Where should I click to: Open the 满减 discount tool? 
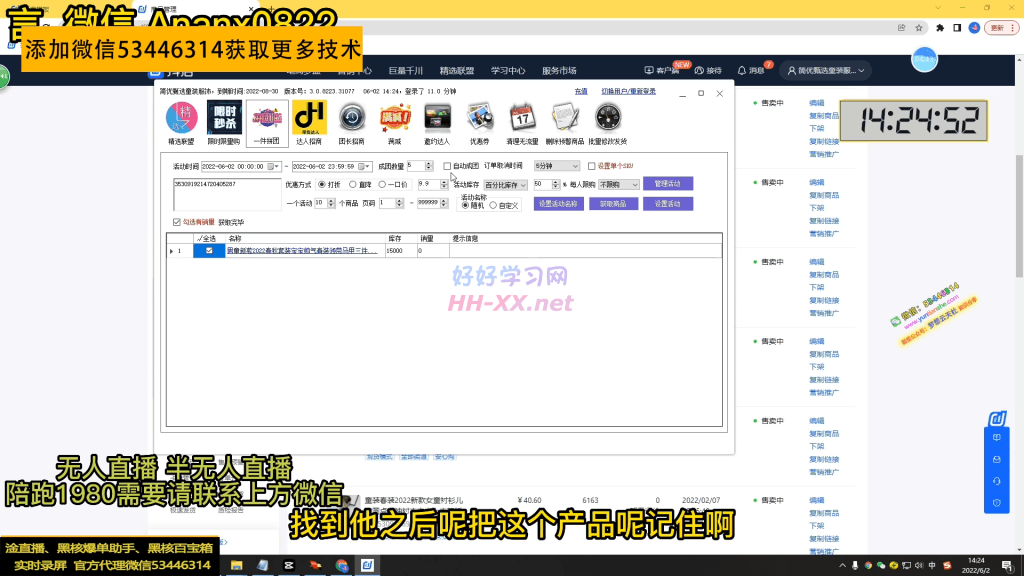click(394, 123)
